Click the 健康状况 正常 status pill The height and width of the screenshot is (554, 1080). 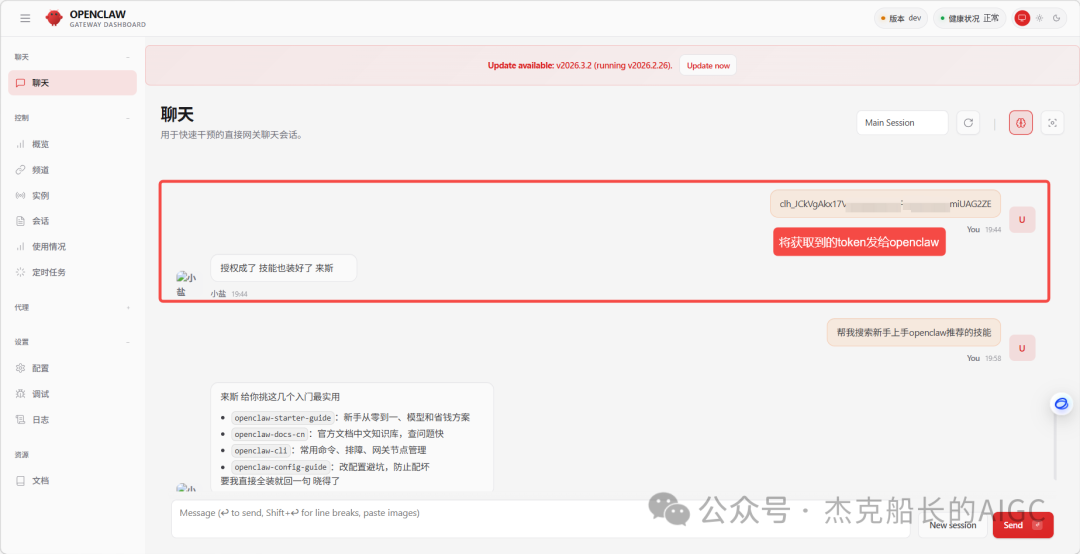point(970,19)
